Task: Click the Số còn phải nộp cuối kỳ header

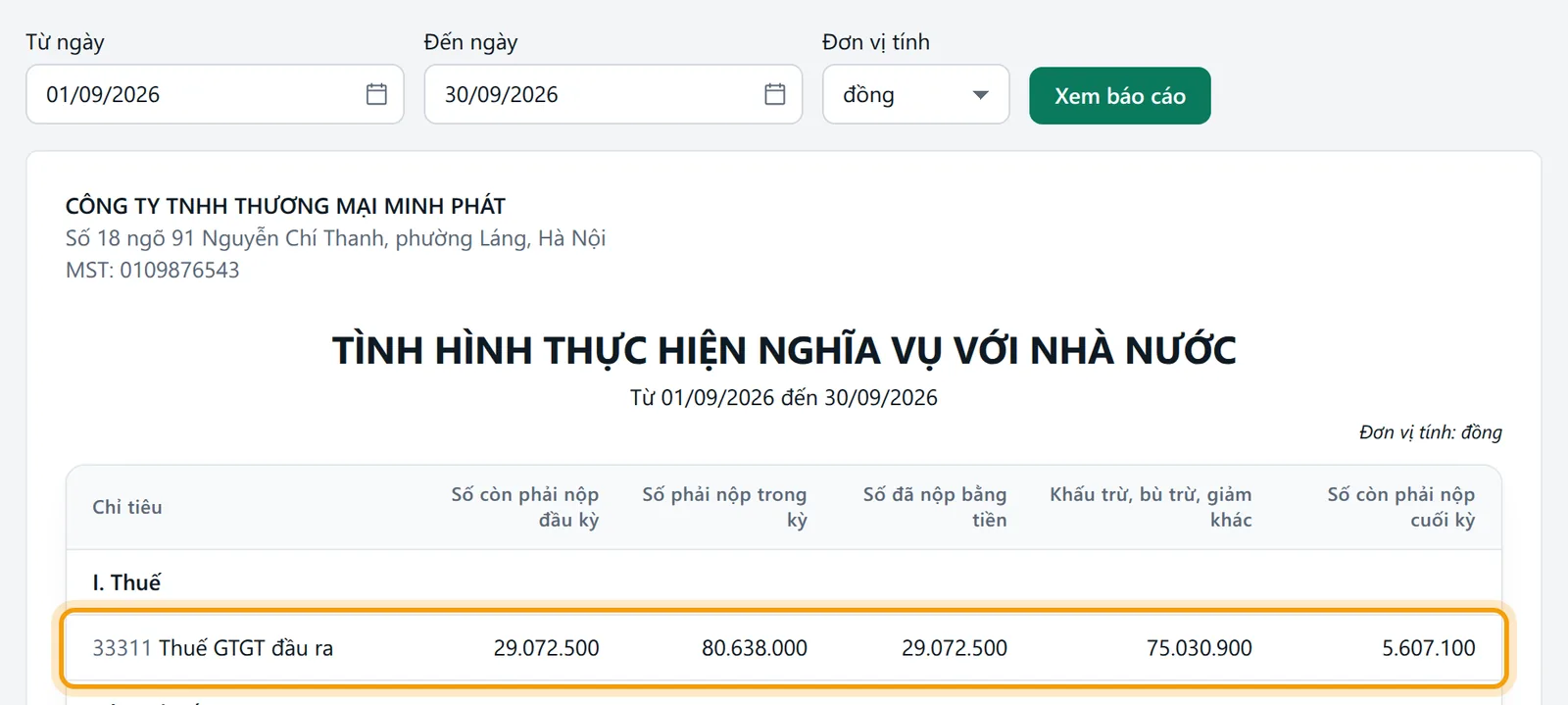Action: pyautogui.click(x=1401, y=507)
